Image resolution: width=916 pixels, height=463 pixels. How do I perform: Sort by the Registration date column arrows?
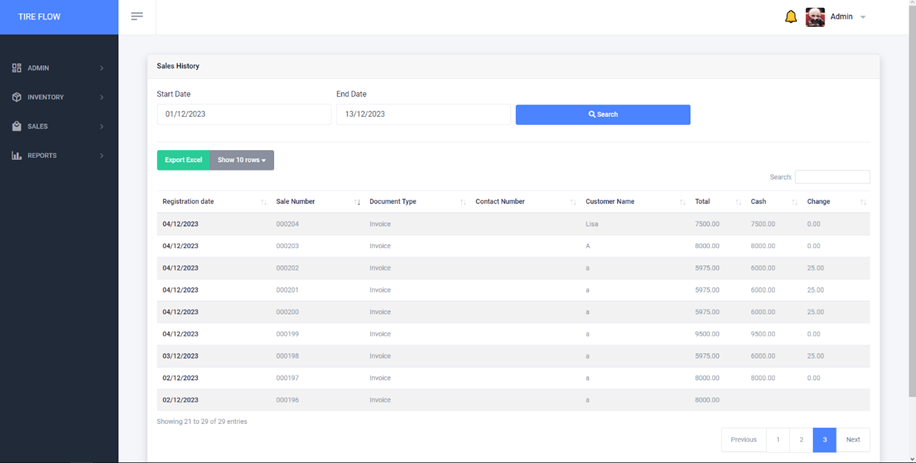click(x=263, y=202)
